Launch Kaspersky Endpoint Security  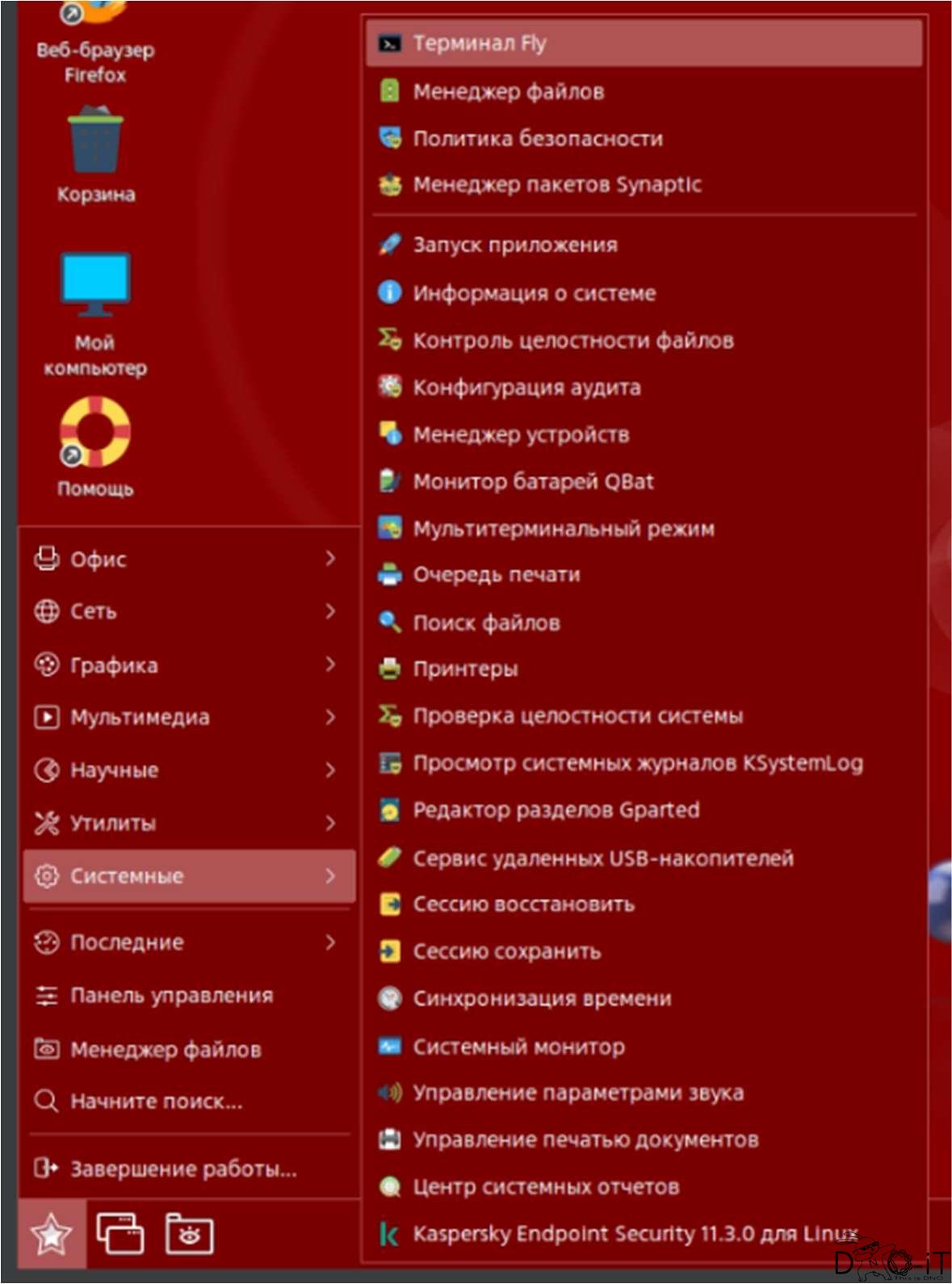click(x=635, y=1233)
